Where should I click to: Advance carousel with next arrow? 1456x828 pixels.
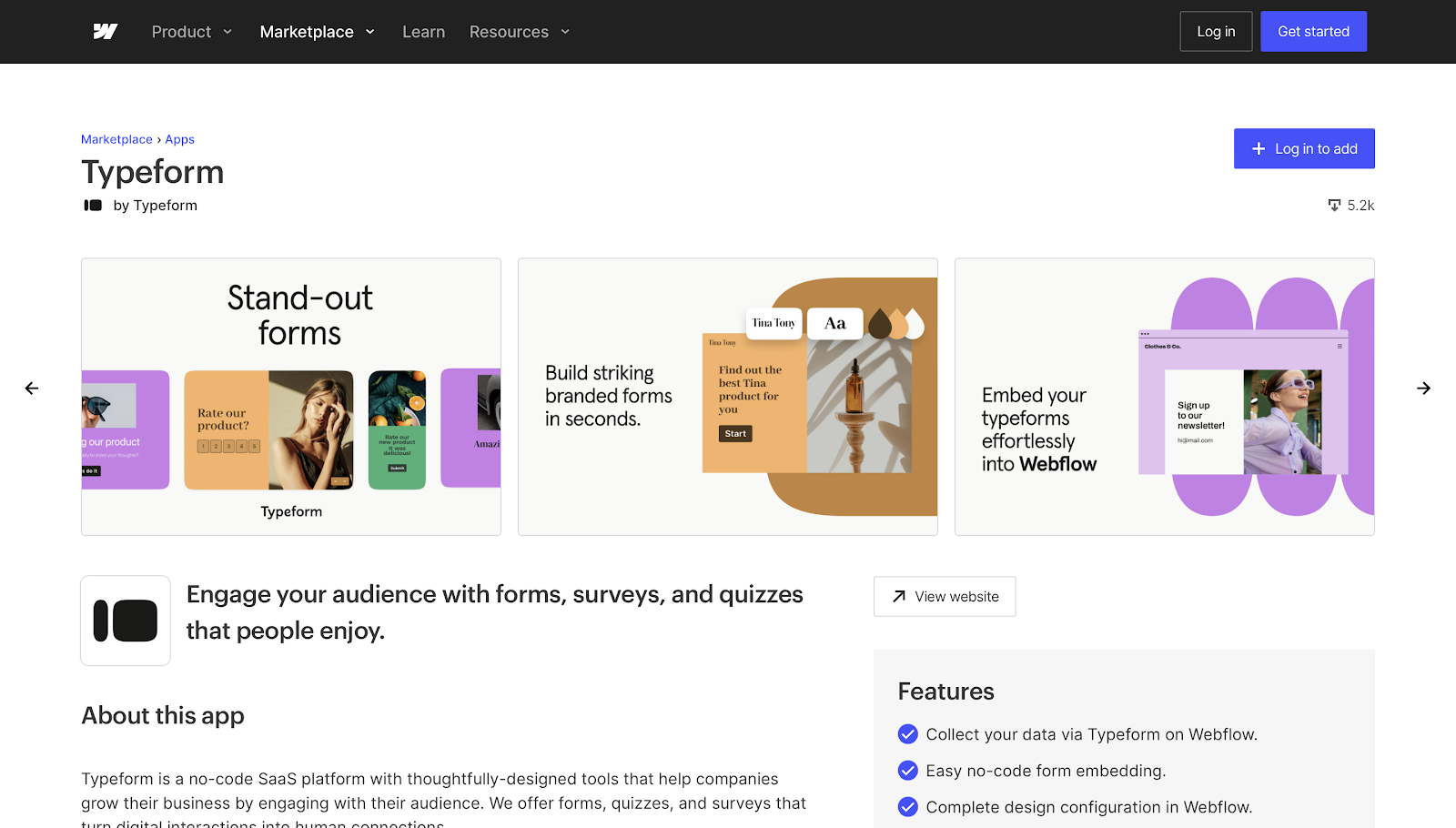click(1423, 389)
